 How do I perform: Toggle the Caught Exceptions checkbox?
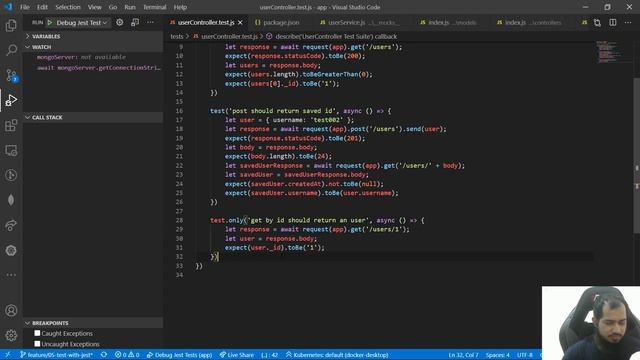(37, 333)
